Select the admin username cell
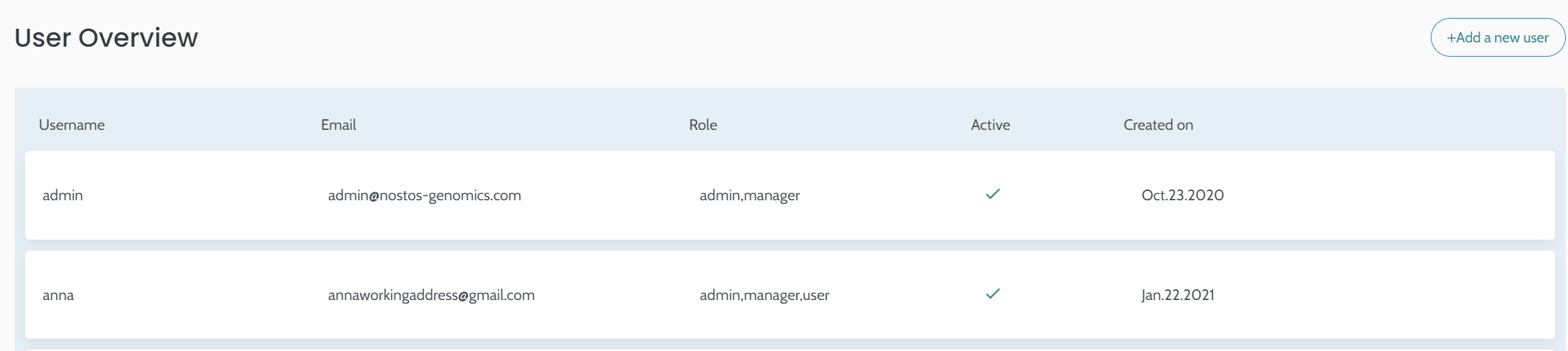The image size is (1568, 351). click(62, 195)
